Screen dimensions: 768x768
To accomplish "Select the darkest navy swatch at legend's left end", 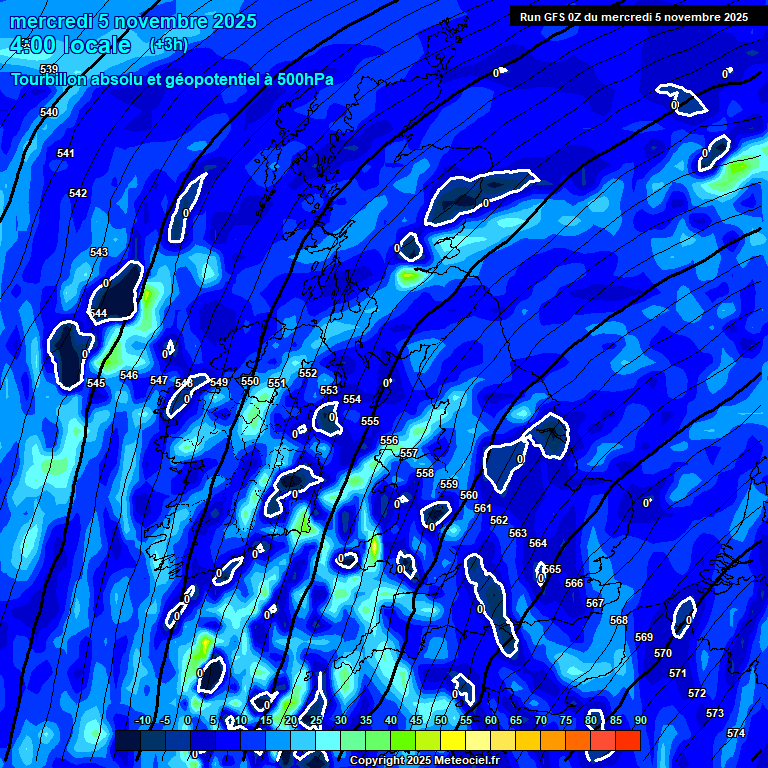I will point(128,740).
